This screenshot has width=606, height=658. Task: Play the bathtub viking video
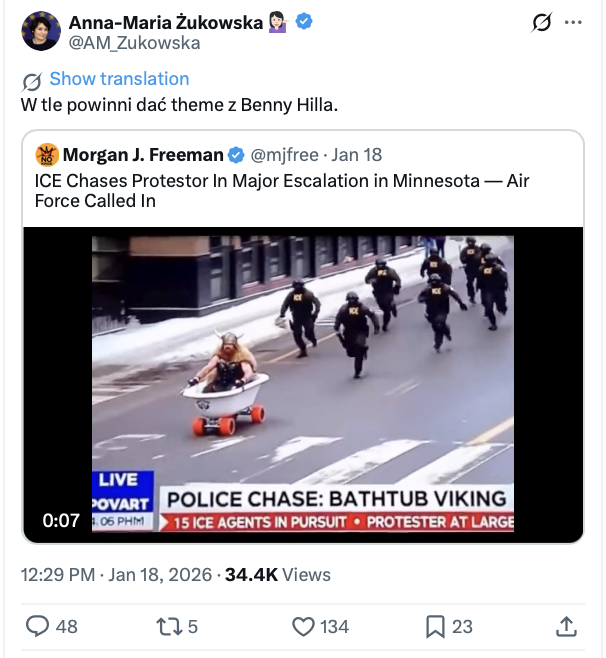tap(303, 385)
